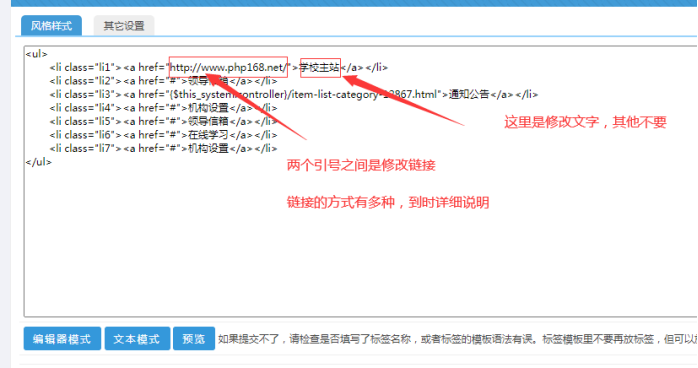
Task: Click the red note 两个引号之间是修改链接
Action: click(x=361, y=166)
